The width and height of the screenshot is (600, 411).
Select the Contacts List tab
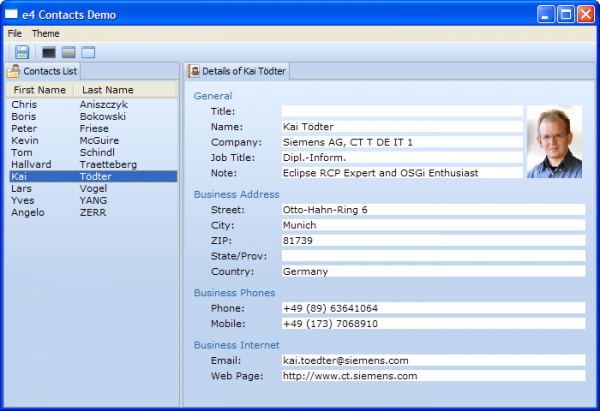pyautogui.click(x=43, y=71)
